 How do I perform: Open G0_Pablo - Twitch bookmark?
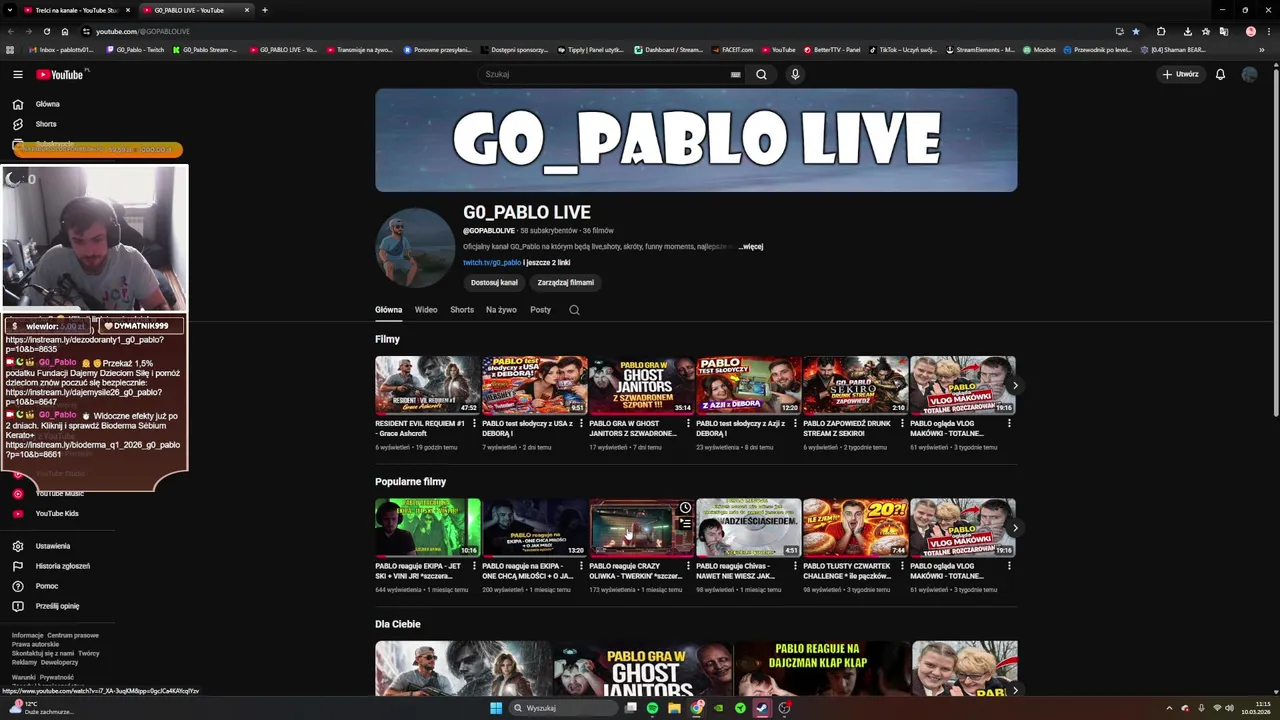coord(133,50)
